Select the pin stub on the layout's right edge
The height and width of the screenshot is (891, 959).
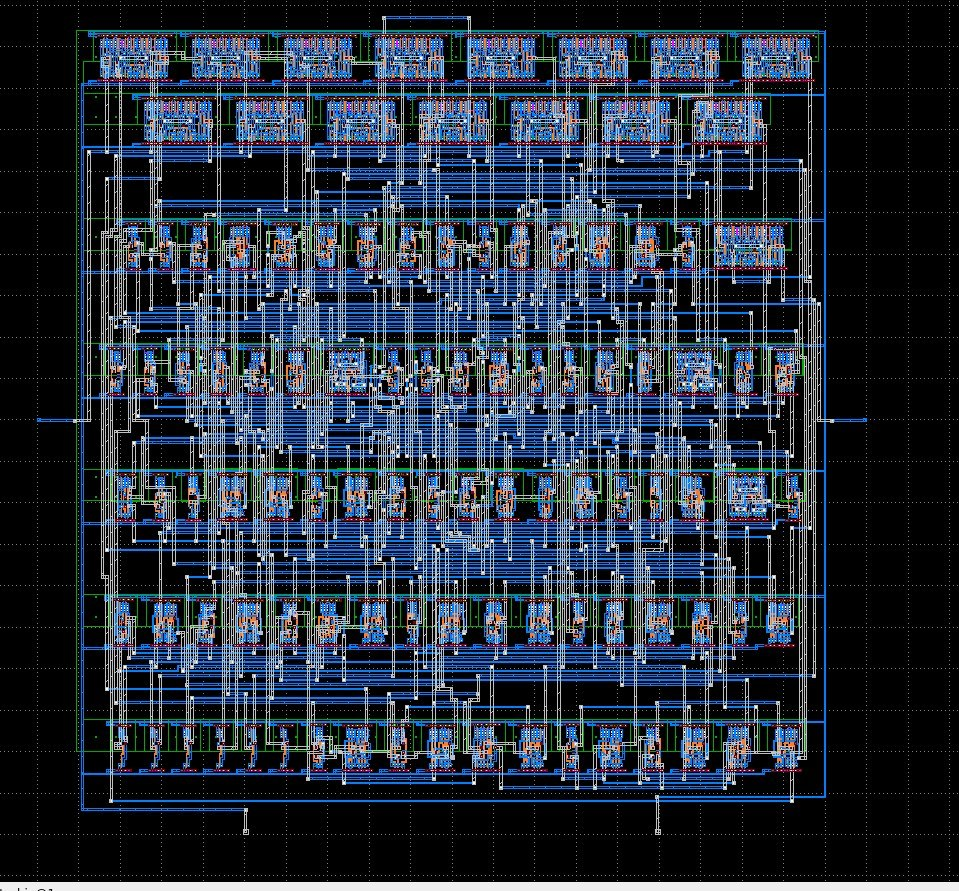tap(846, 420)
